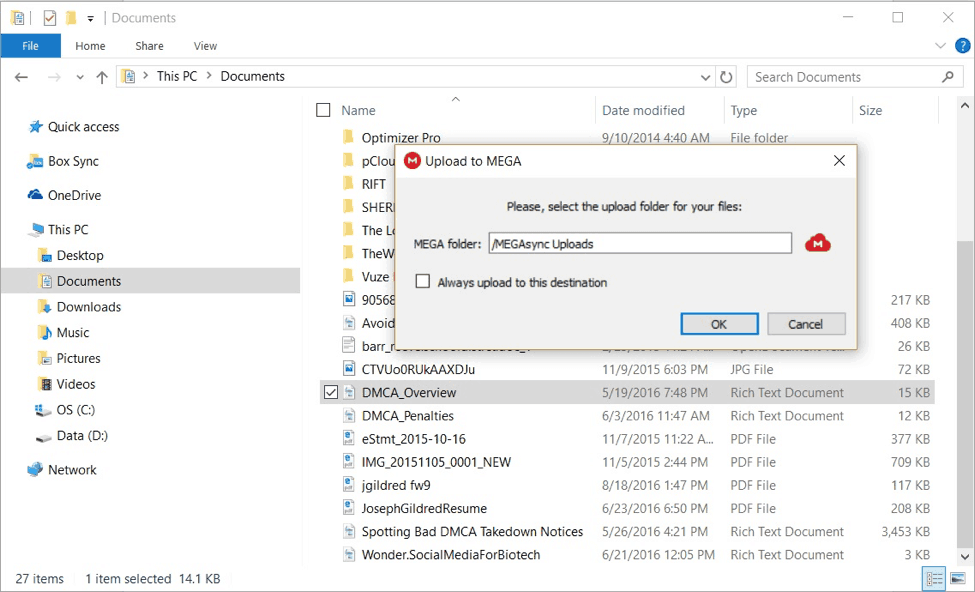
Task: Switch to the View ribbon tab
Action: point(205,45)
